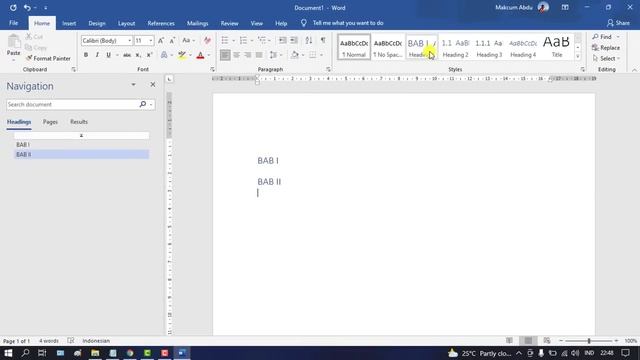
Task: Open the Select dropdown in Editing
Action: tap(606, 58)
